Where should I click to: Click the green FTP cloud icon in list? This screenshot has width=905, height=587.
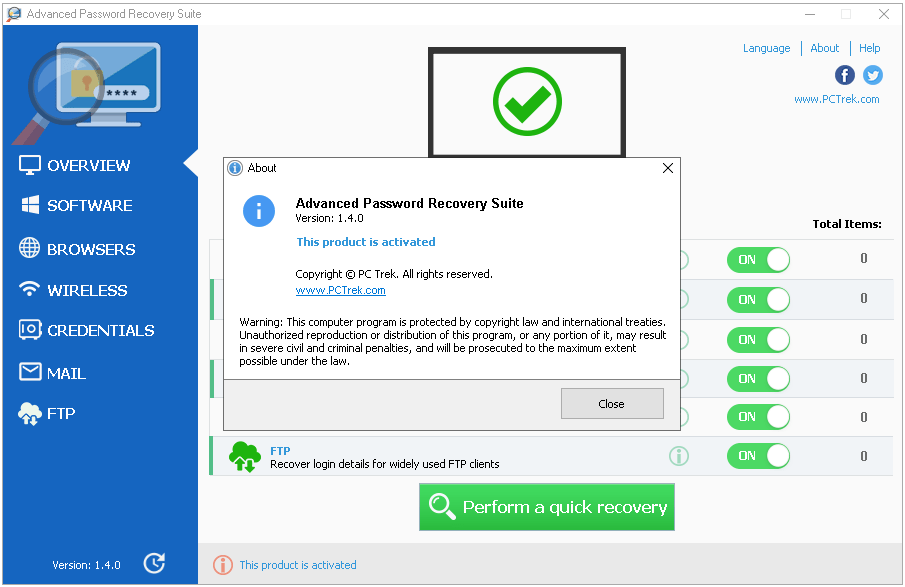pos(245,457)
